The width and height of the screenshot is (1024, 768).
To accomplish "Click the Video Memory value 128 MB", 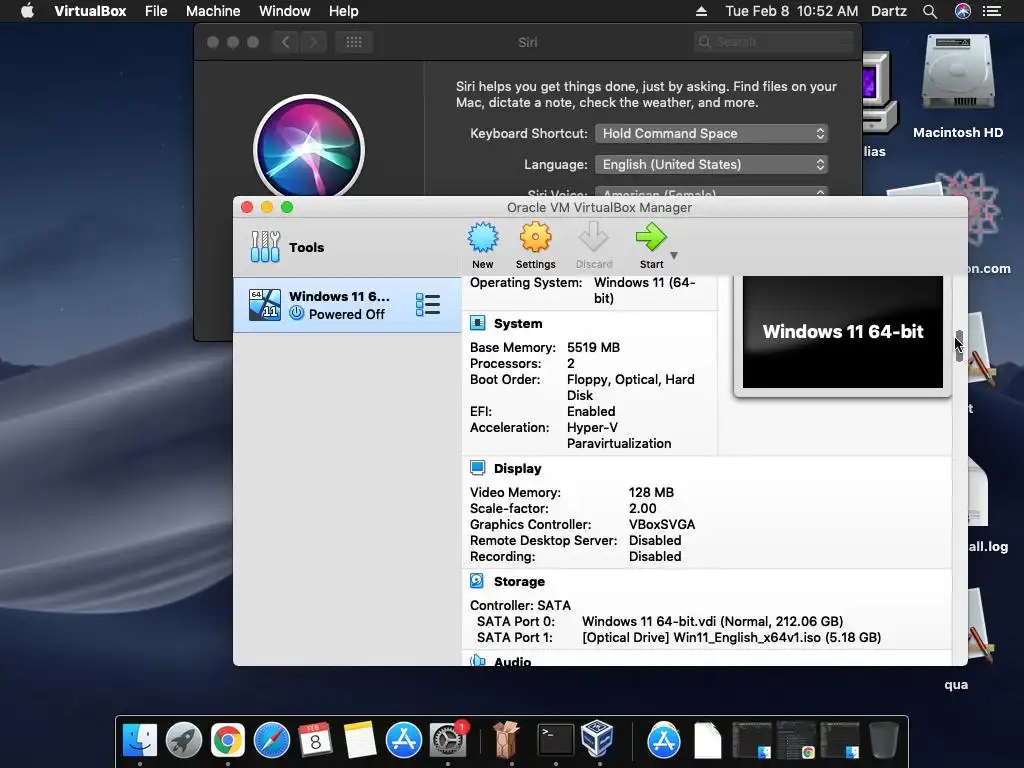I will click(x=651, y=492).
